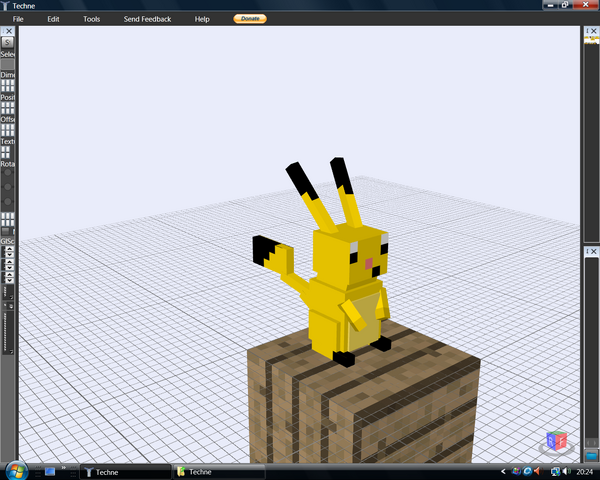Decrease the third GlScale stepper value
This screenshot has height=480, width=600.
point(10,280)
